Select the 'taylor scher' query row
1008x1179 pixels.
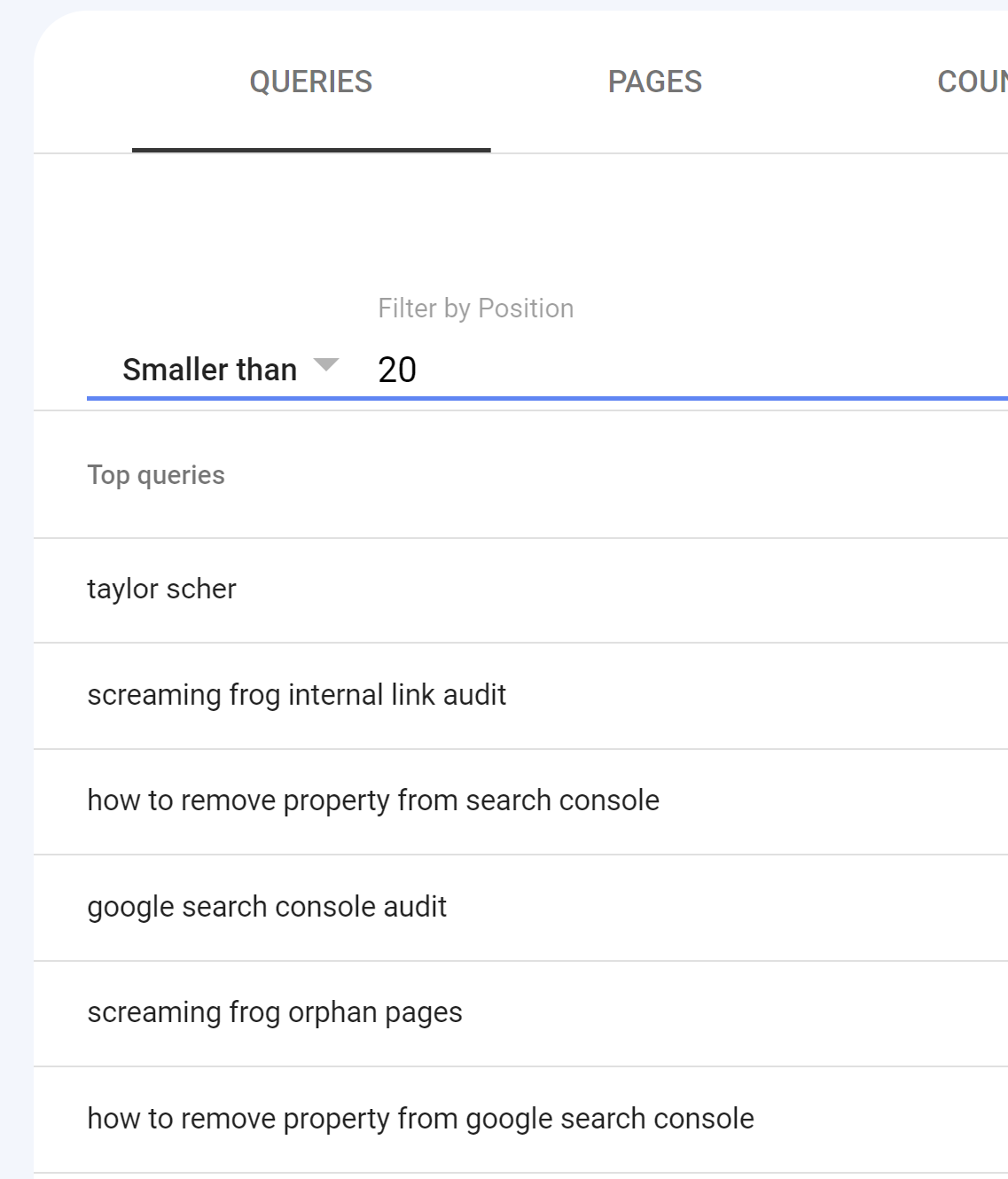click(x=162, y=589)
